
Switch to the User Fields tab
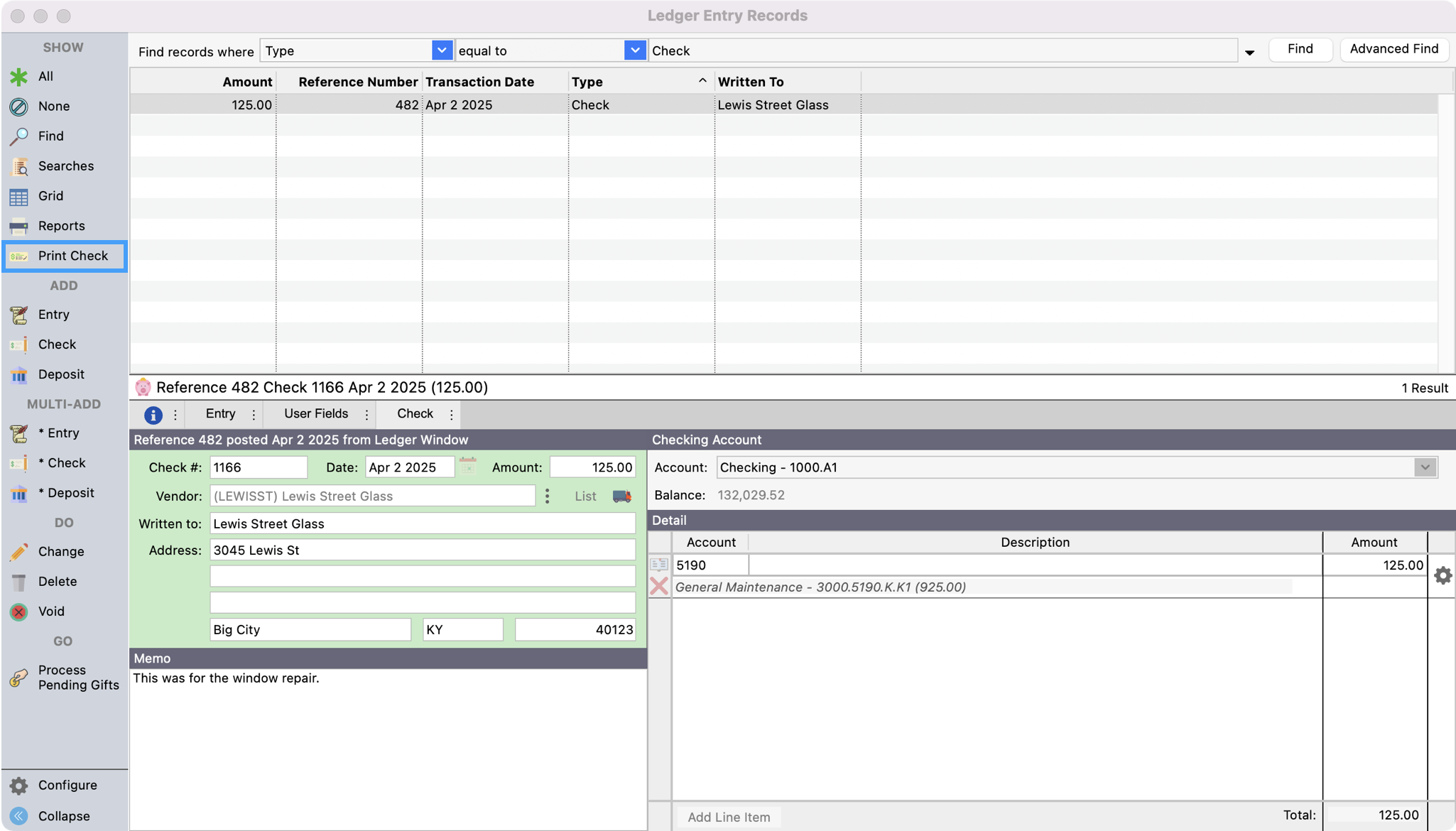[316, 414]
